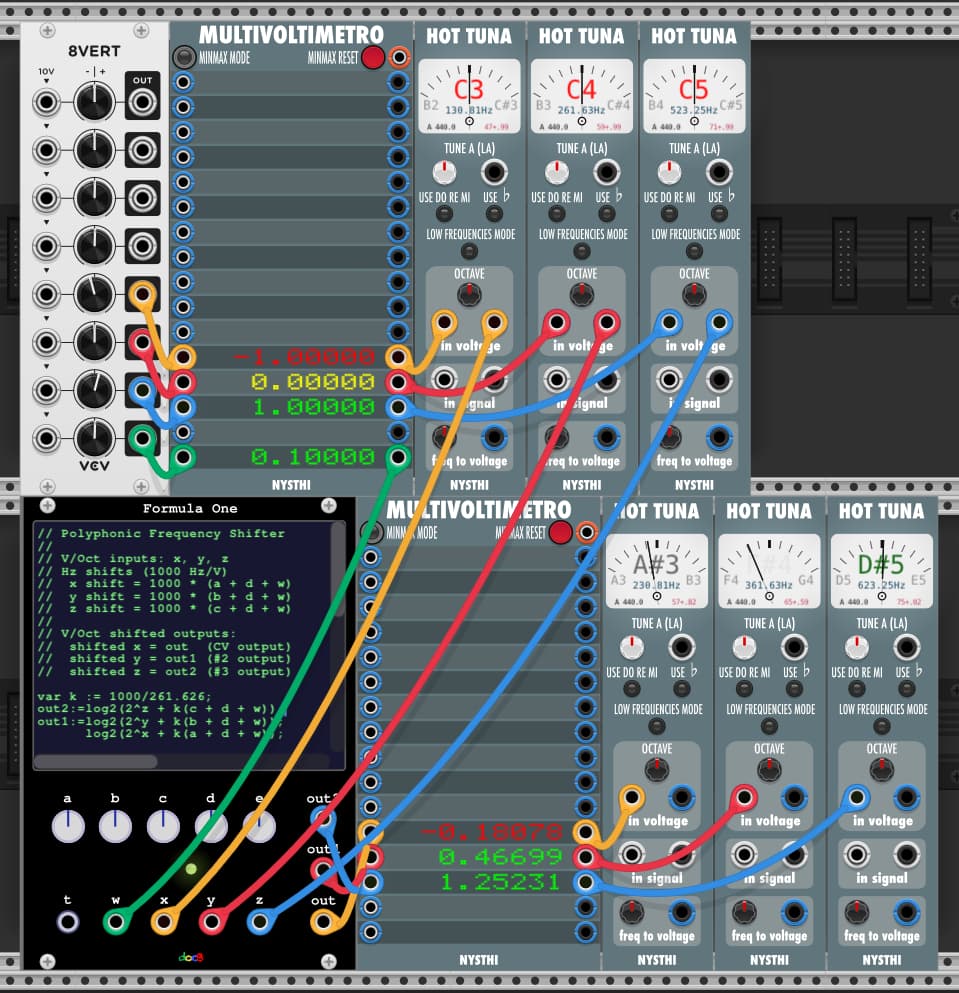Screen dimensions: 959x993
Task: Enable Low Frequencies Mode on C4 Hot Tuna
Action: coord(581,251)
